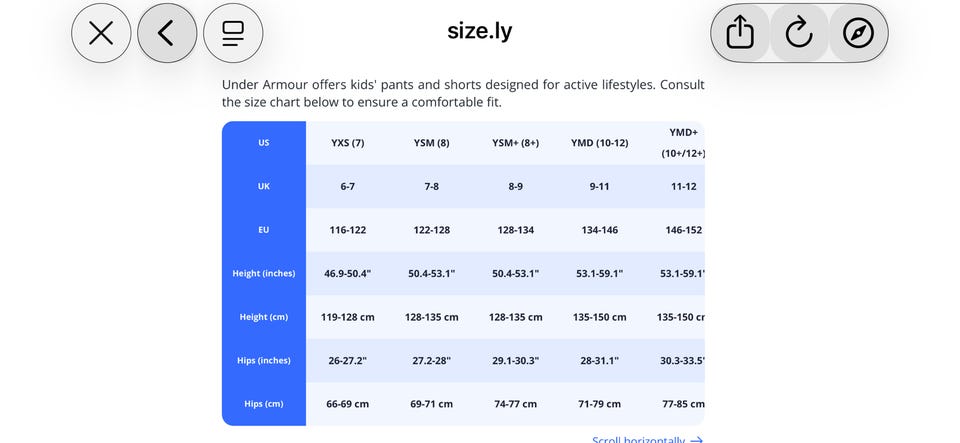Image resolution: width=960 pixels, height=443 pixels.
Task: Select the YSM (8) column header
Action: (x=432, y=143)
